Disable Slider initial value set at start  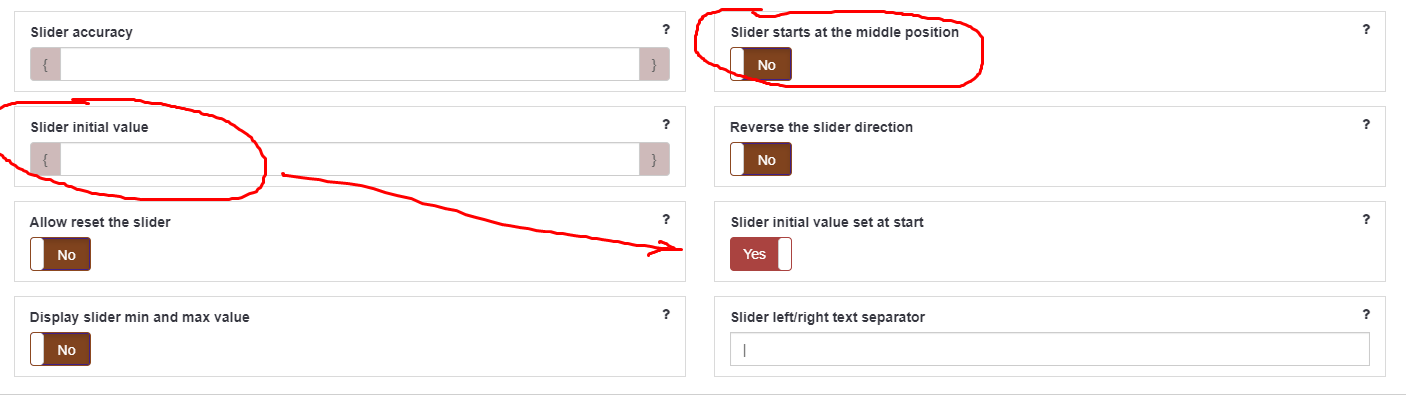coord(760,254)
